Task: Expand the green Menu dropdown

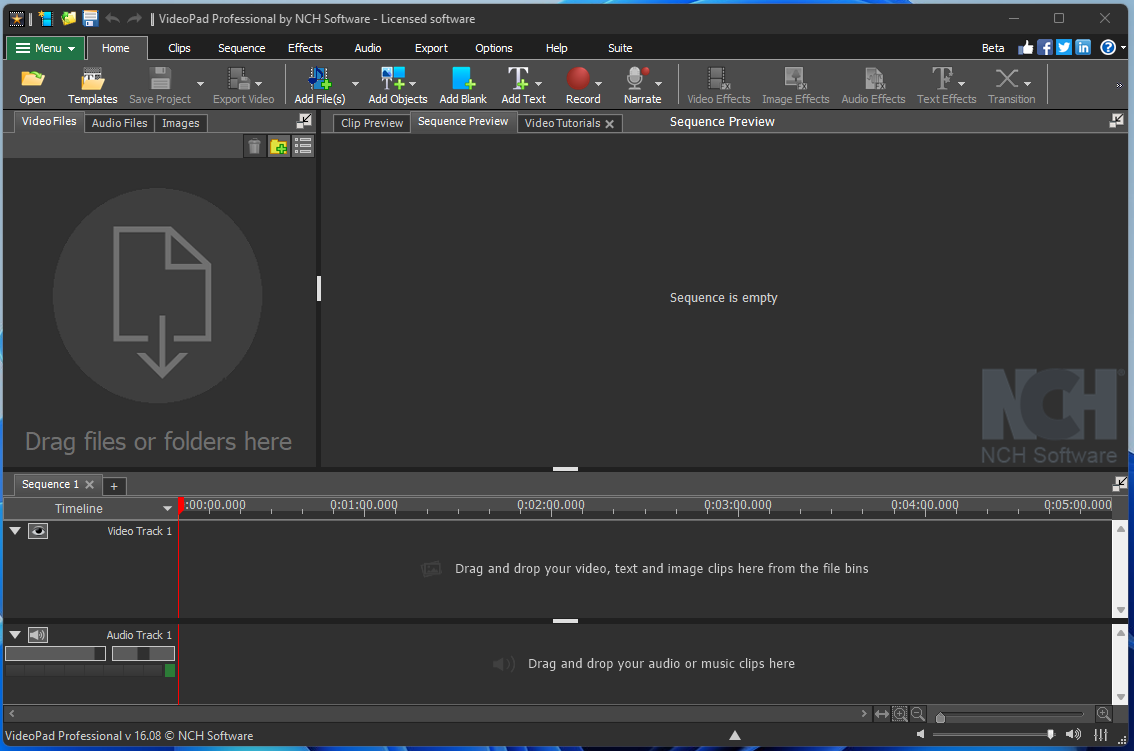Action: coord(44,47)
